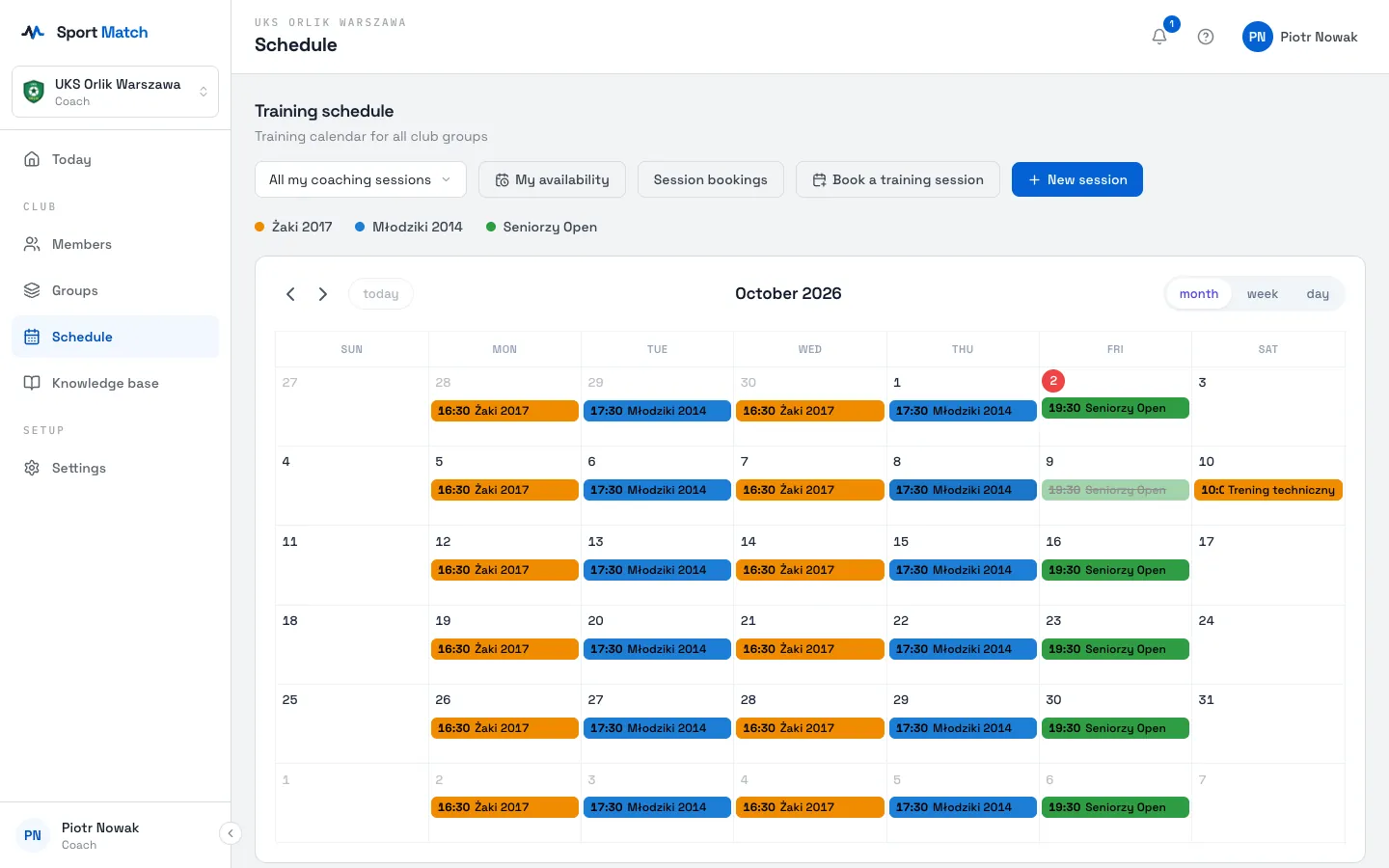Go to previous month in calendar
This screenshot has height=868, width=1389.
click(290, 294)
